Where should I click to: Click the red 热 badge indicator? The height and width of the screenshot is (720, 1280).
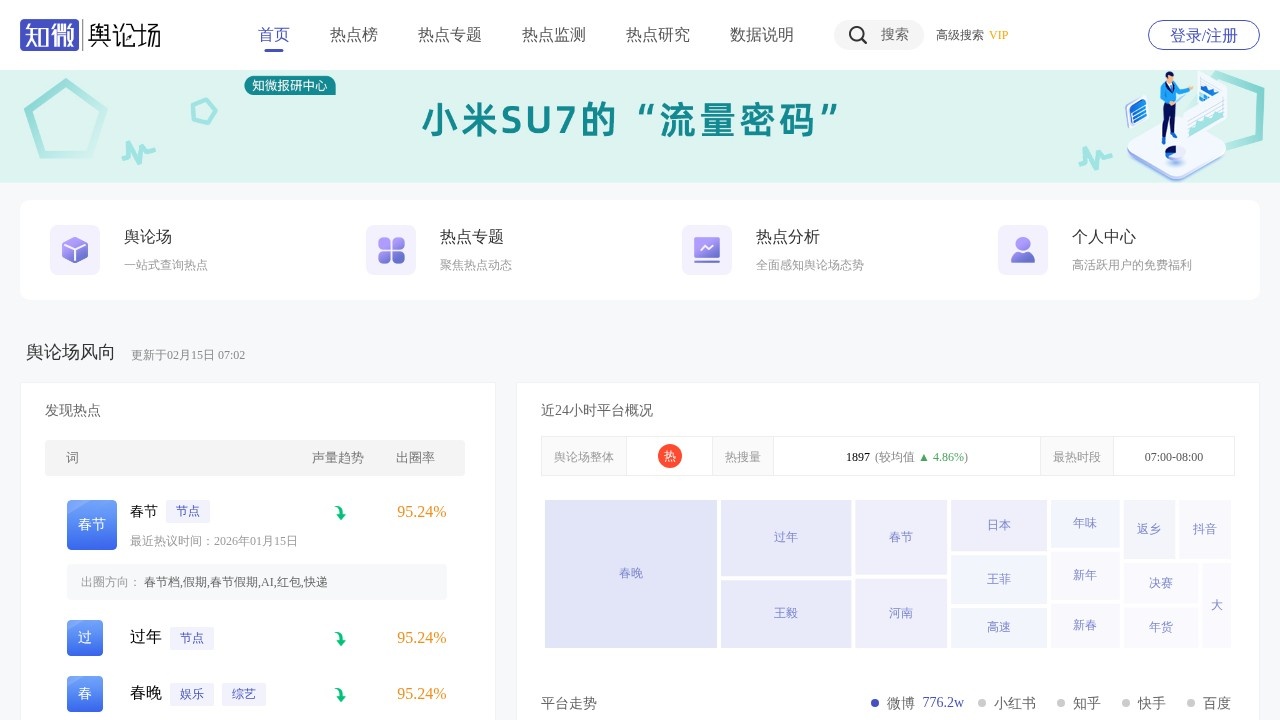pos(670,456)
